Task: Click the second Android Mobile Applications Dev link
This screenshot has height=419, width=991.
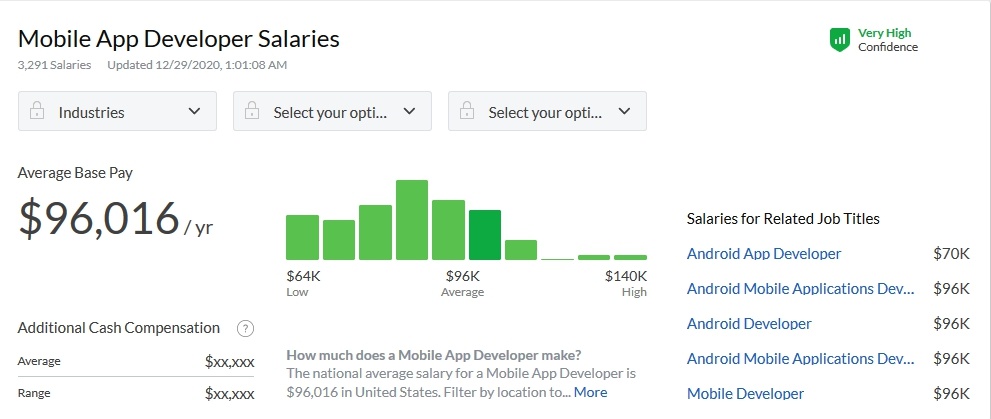Action: [800, 359]
